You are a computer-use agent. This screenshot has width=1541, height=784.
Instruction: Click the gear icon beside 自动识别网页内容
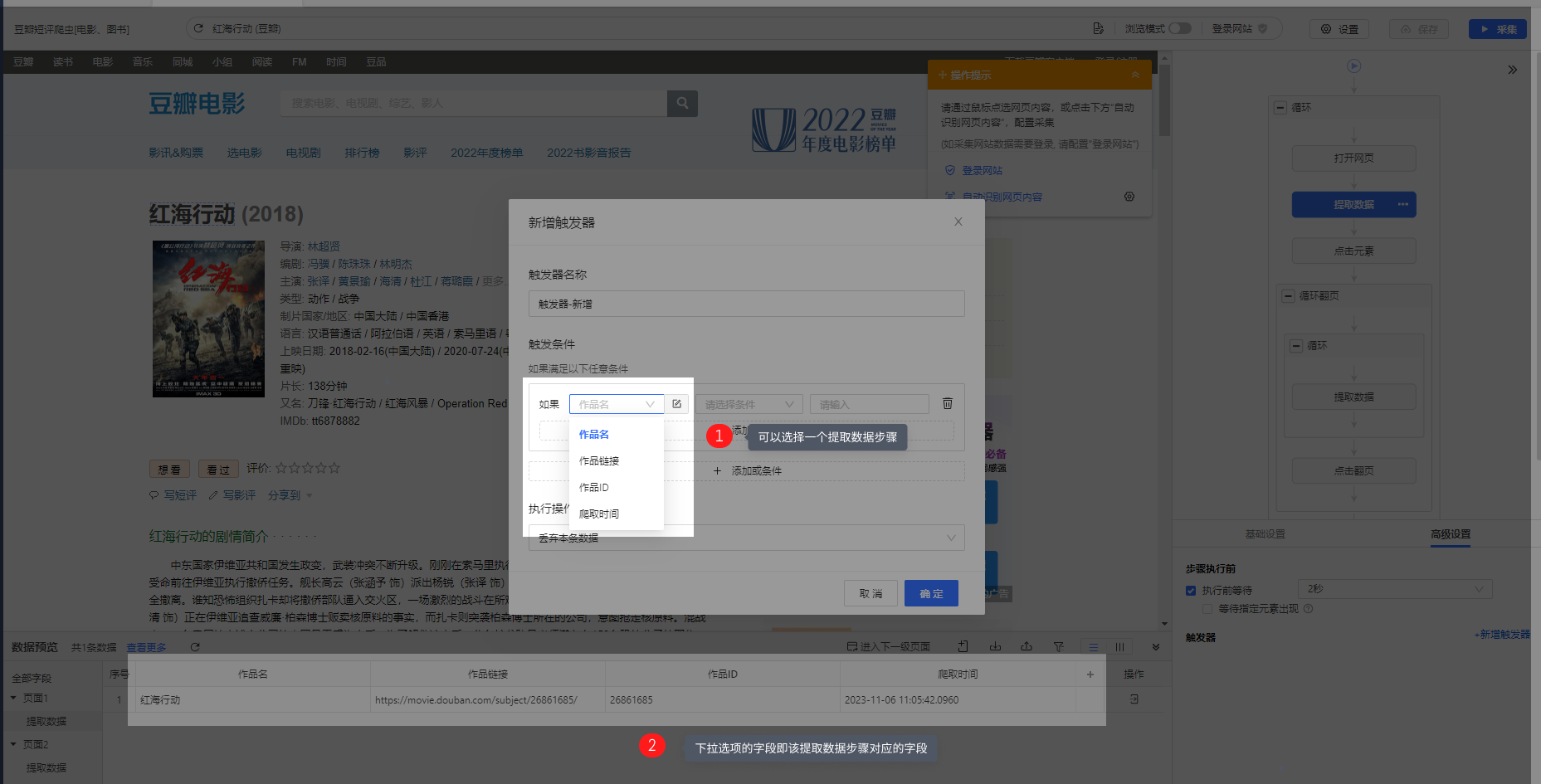(x=1129, y=197)
